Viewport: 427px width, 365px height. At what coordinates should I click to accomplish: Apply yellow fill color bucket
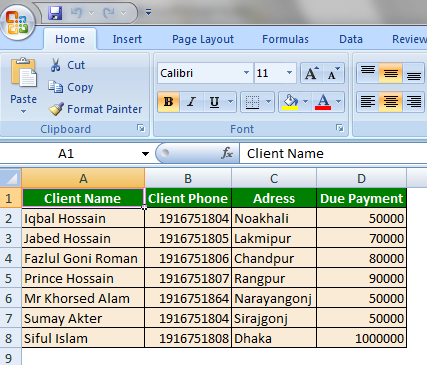290,101
